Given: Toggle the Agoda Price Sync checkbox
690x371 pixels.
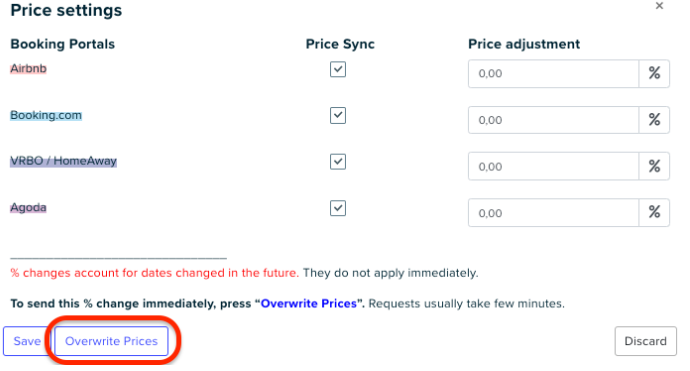Looking at the screenshot, I should point(338,208).
